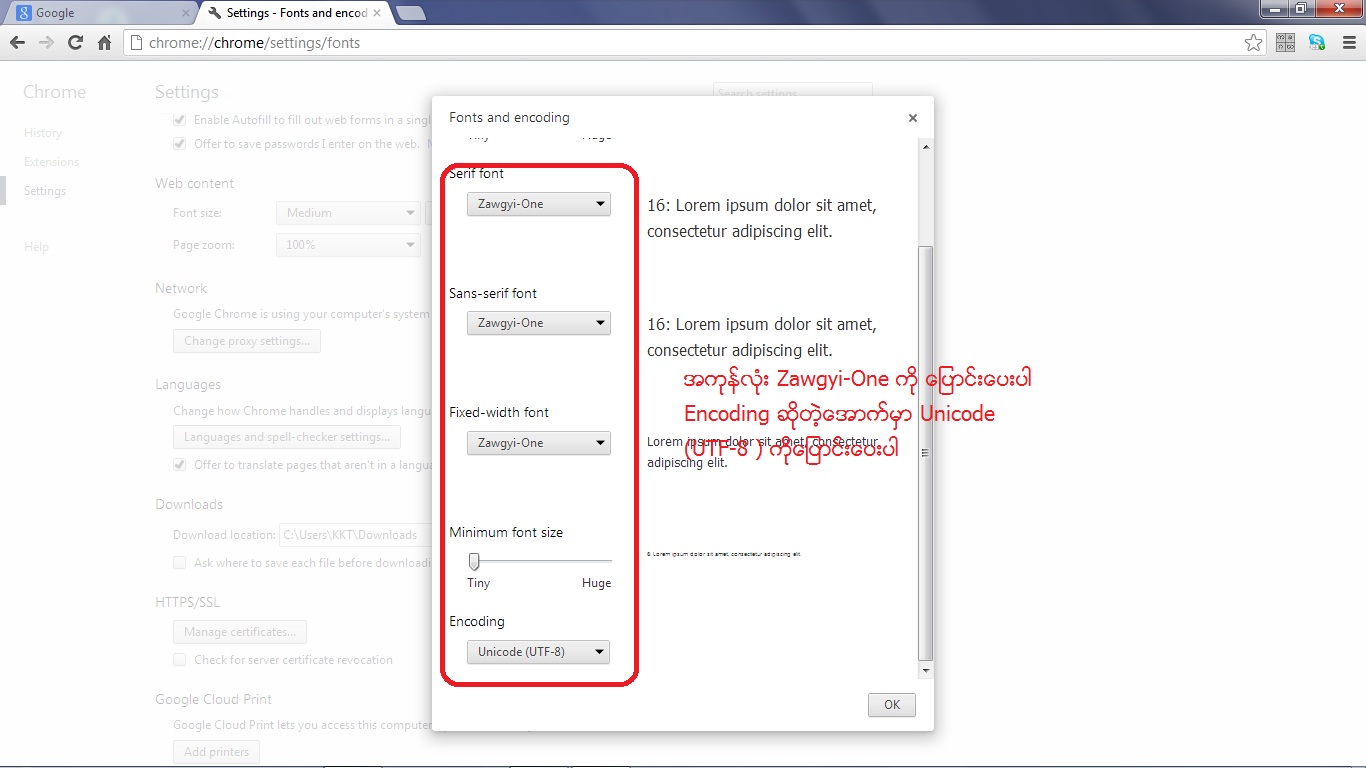Click the Download location path field
Viewport: 1366px width, 768px height.
(x=354, y=535)
